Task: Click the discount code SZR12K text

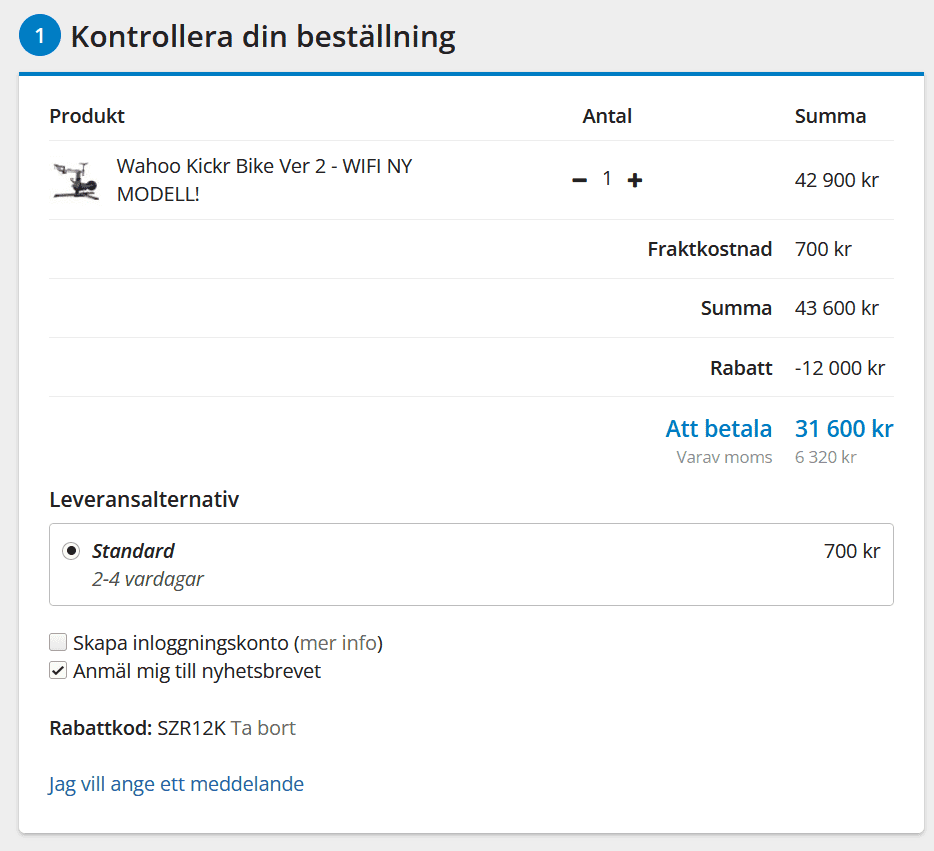Action: (x=191, y=728)
